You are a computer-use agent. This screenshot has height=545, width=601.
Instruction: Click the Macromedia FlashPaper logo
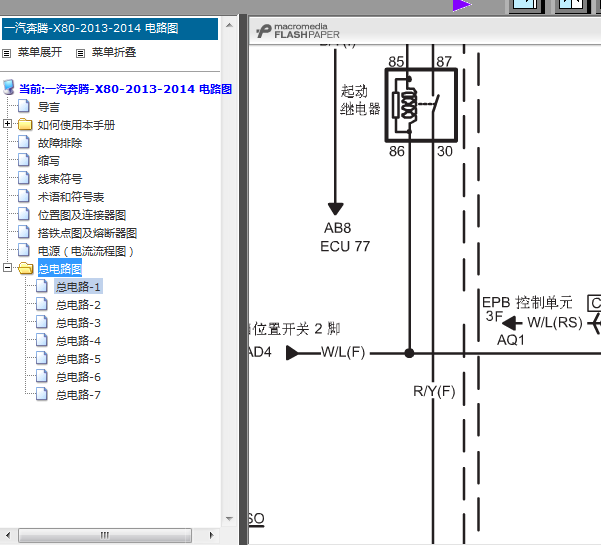pyautogui.click(x=298, y=31)
